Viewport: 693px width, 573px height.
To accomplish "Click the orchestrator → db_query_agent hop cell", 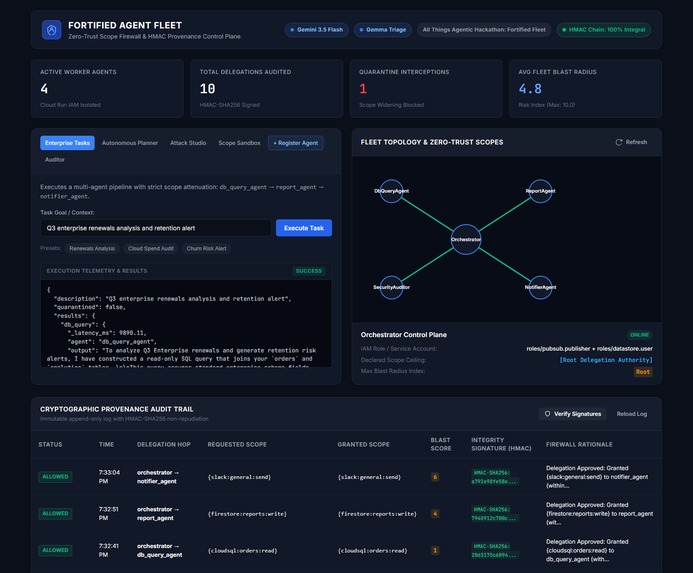I will [160, 550].
